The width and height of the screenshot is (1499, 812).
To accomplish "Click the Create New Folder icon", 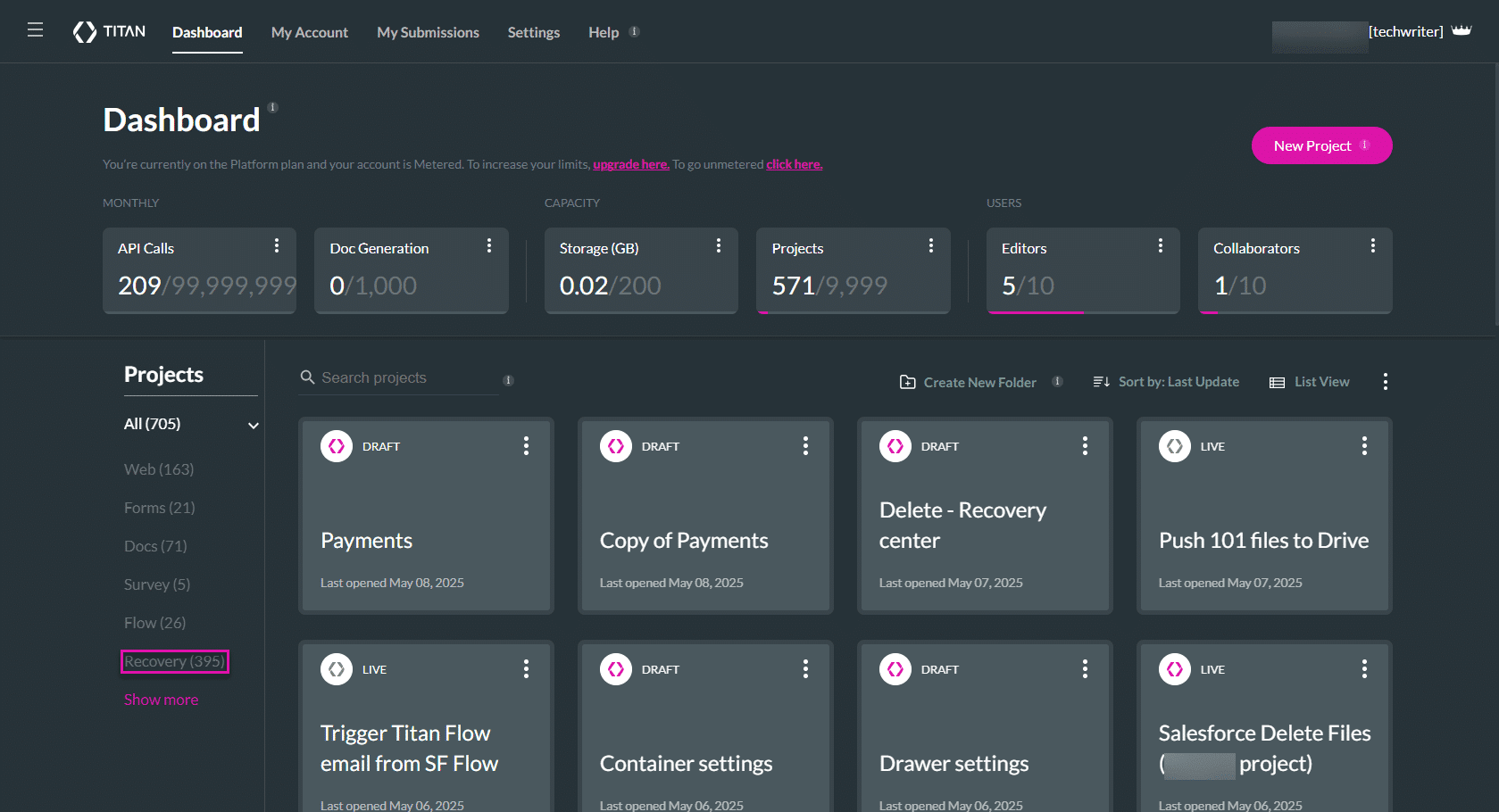I will point(907,382).
